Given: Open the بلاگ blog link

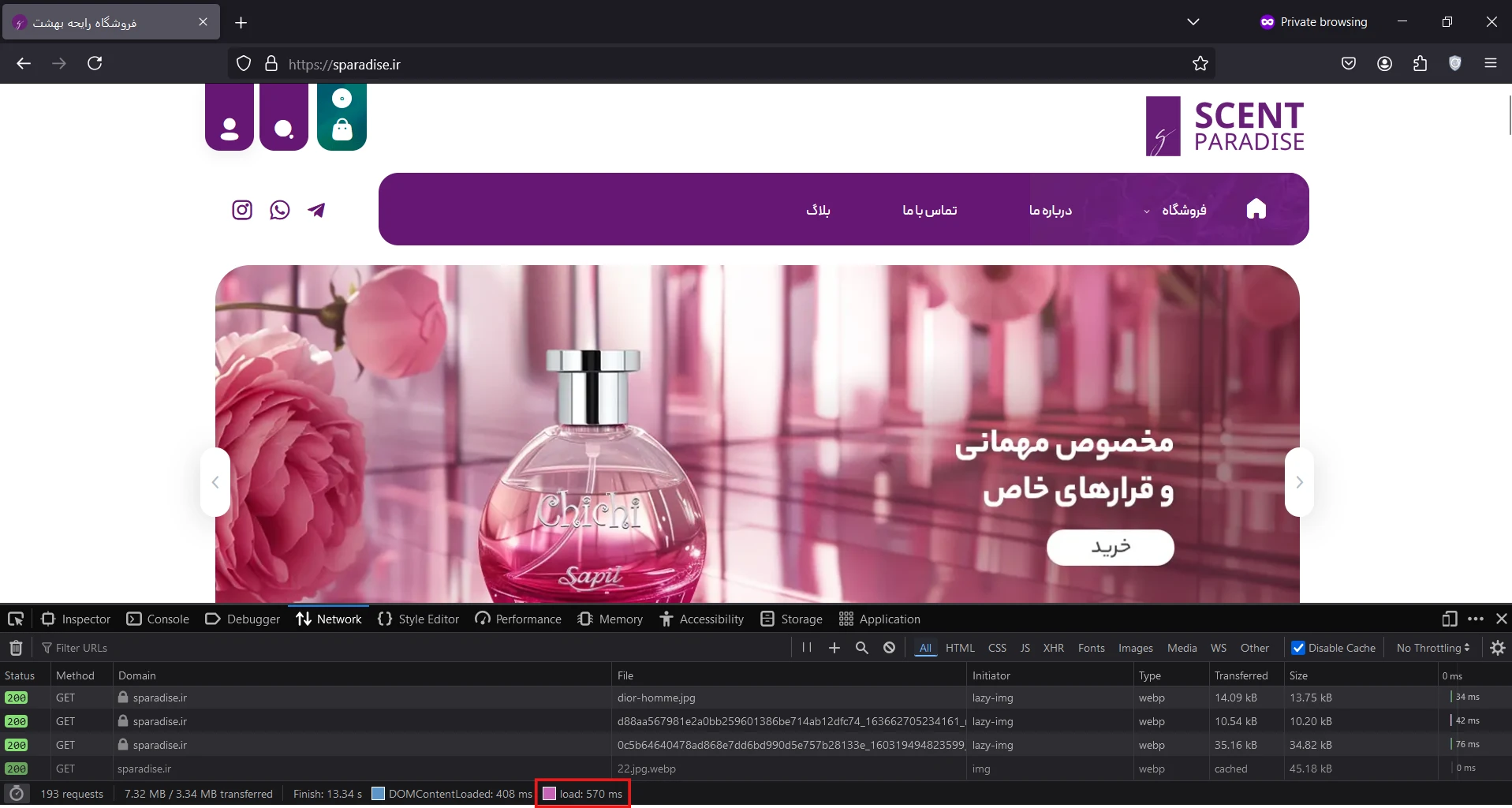Looking at the screenshot, I should [x=818, y=210].
